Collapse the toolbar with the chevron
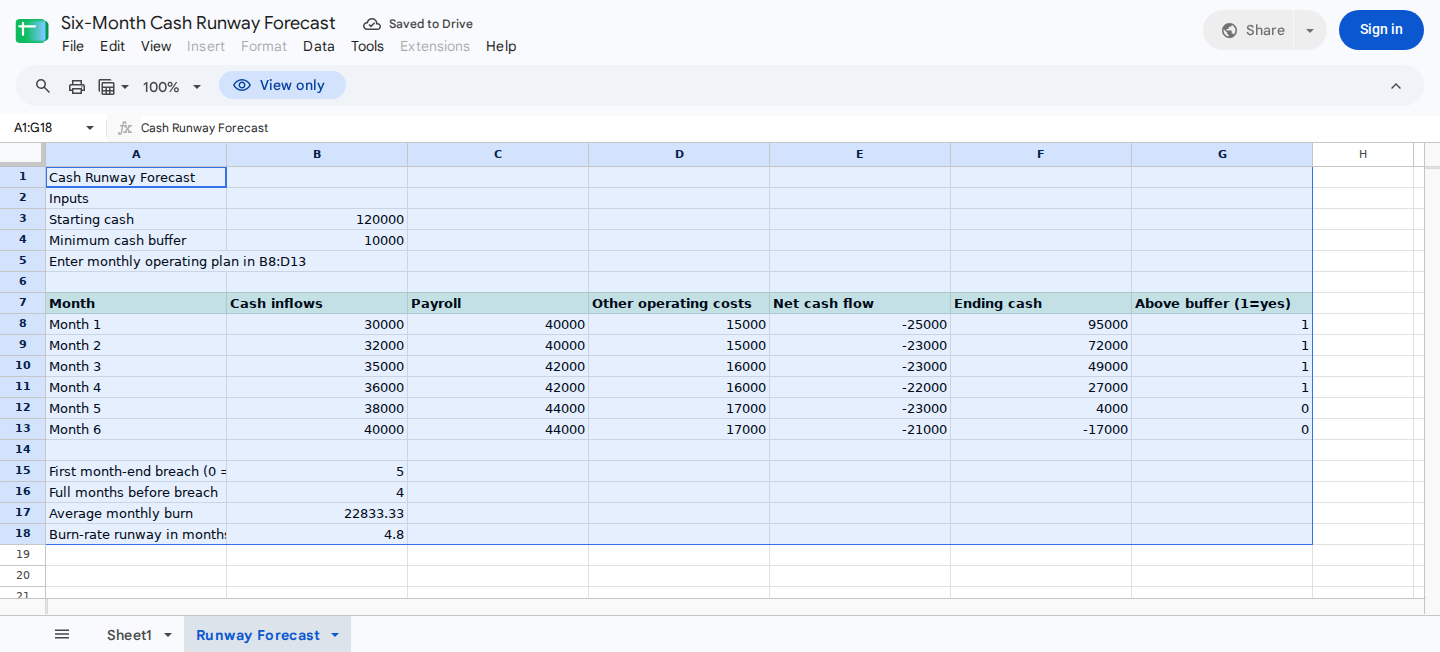This screenshot has height=652, width=1440. coord(1396,86)
